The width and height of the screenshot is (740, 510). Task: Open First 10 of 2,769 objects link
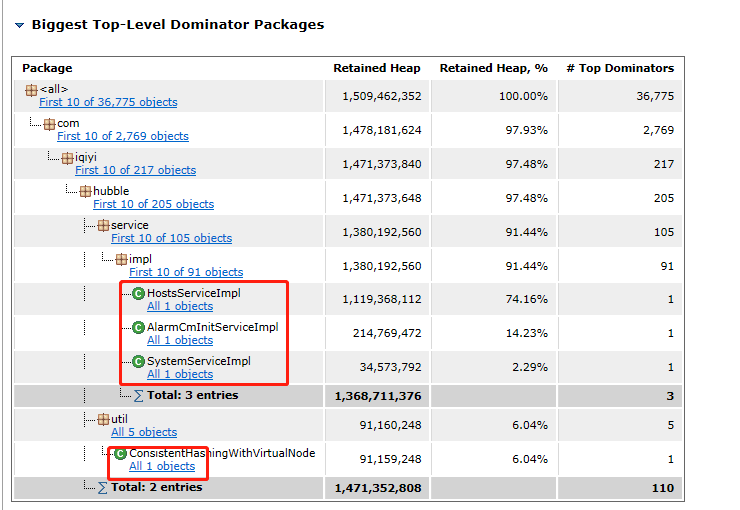tap(123, 136)
